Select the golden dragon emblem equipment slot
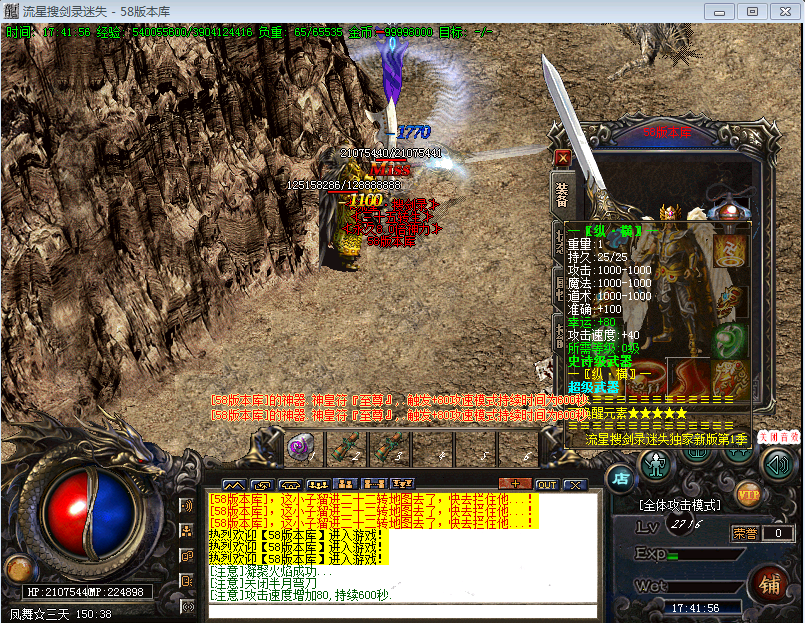Image resolution: width=805 pixels, height=623 pixels. coord(729,379)
